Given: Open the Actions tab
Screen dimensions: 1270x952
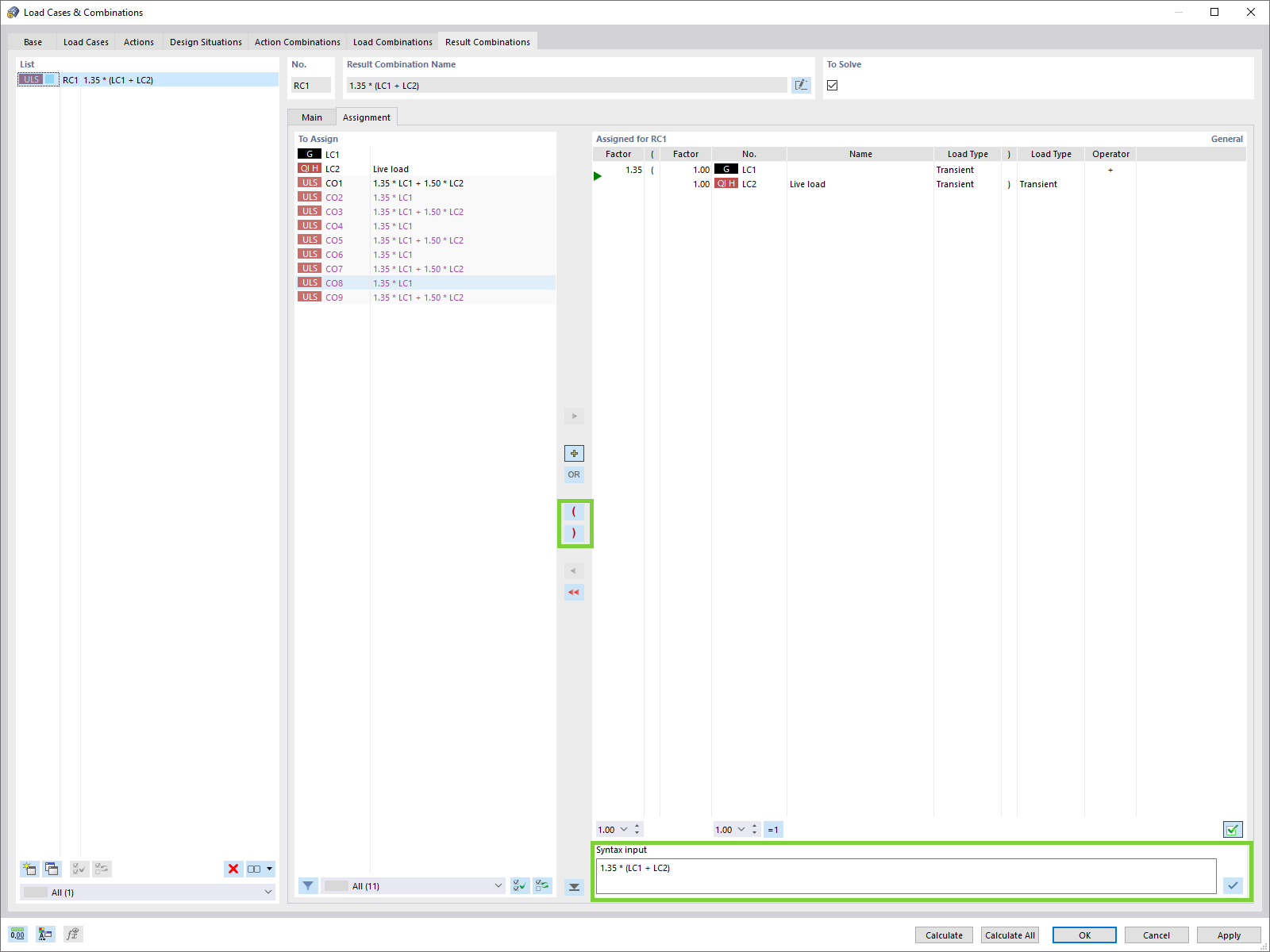Looking at the screenshot, I should pyautogui.click(x=139, y=42).
